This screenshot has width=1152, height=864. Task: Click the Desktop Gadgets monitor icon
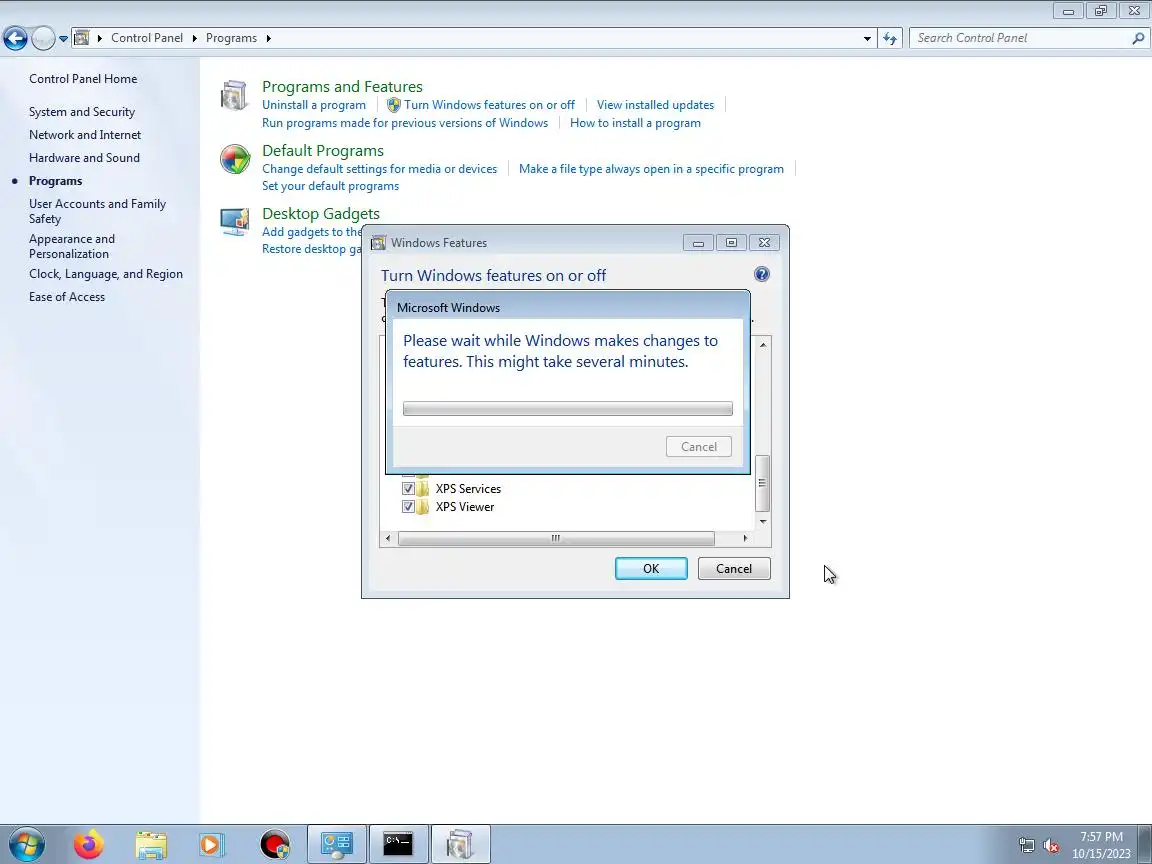point(235,222)
